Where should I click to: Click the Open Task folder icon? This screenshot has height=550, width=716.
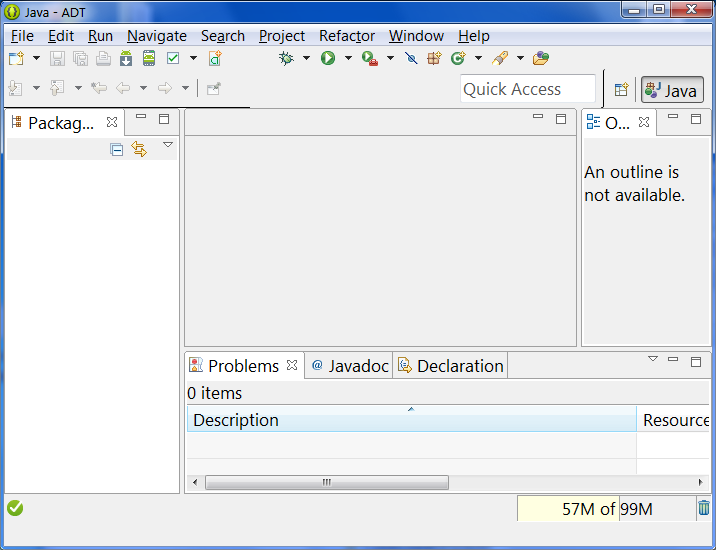541,58
